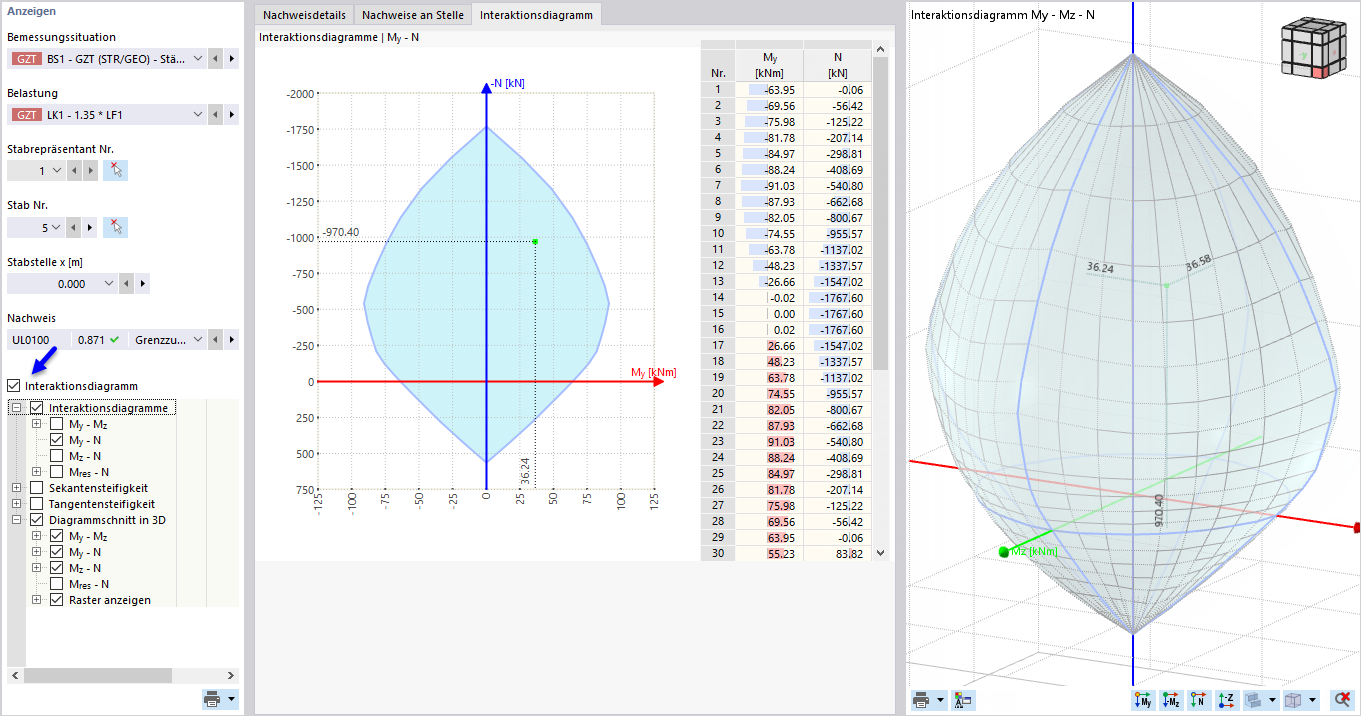Open the Nachweise an Stelle tab
The height and width of the screenshot is (716, 1361).
click(x=413, y=15)
